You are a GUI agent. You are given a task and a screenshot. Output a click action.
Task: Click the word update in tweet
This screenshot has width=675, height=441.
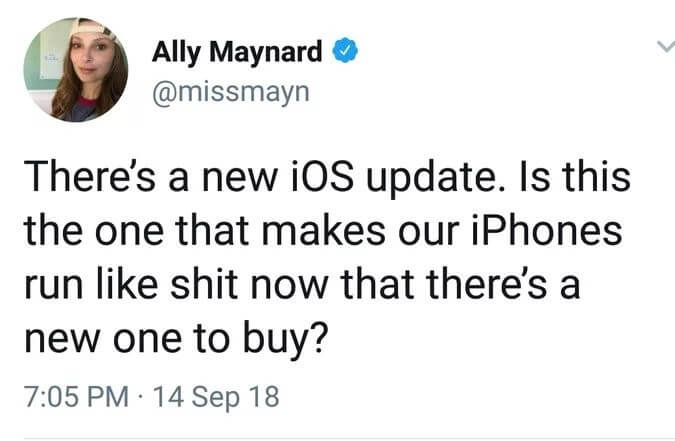[432, 177]
